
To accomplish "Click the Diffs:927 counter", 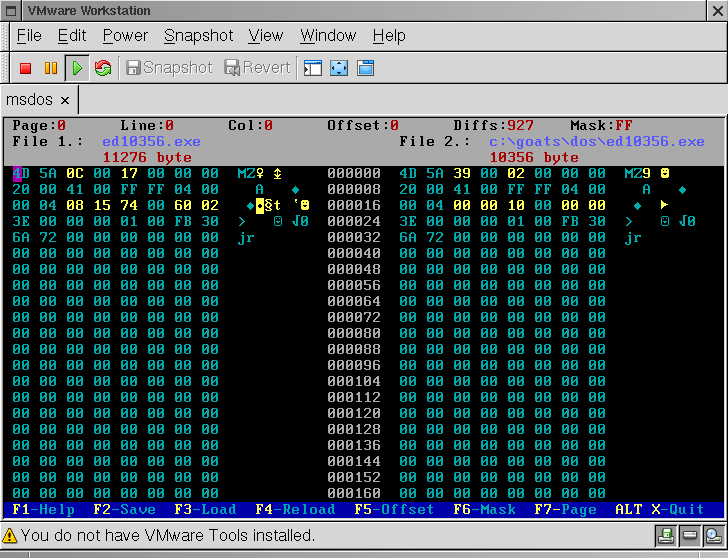I will click(x=494, y=125).
